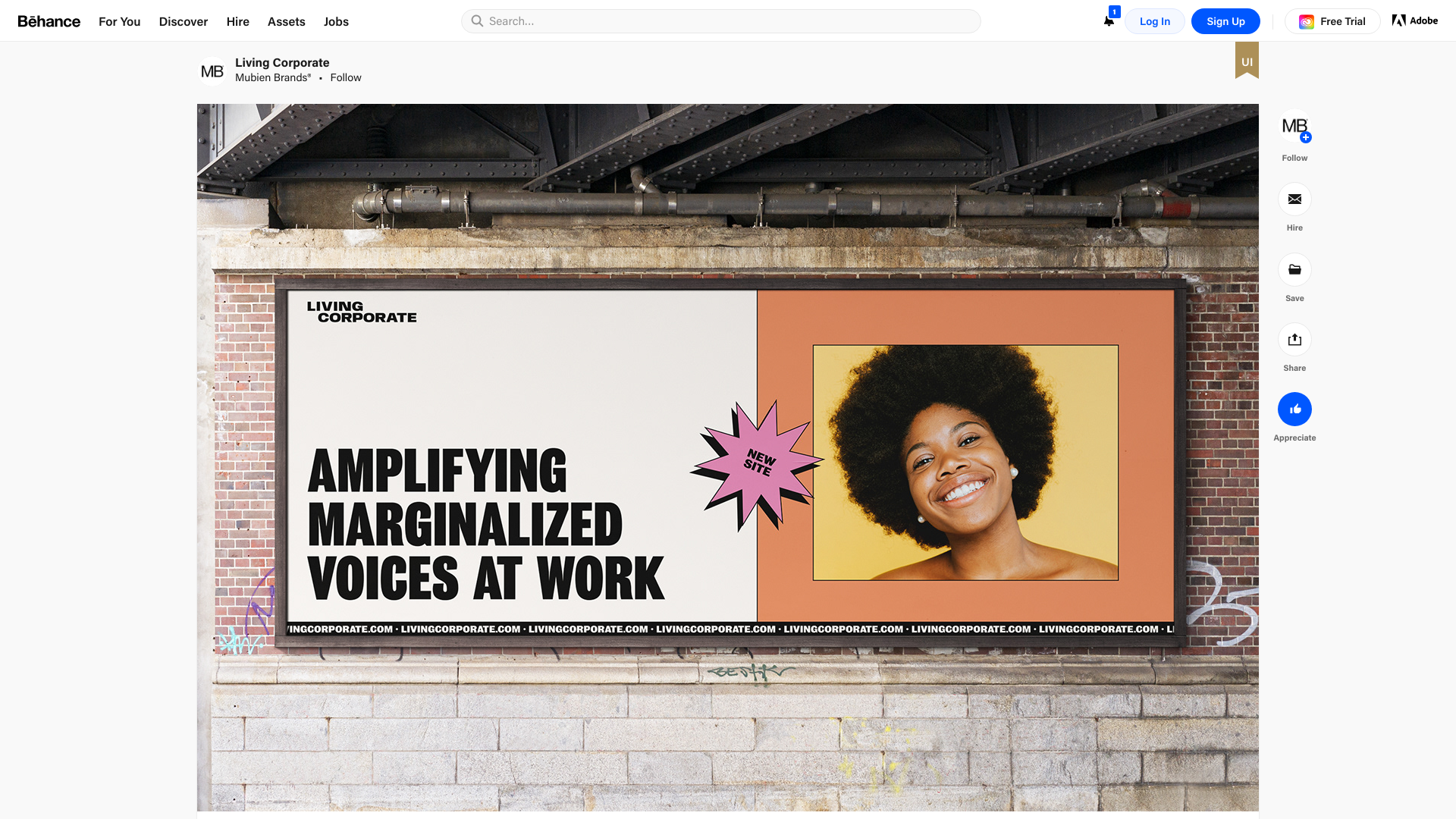Viewport: 1456px width, 819px height.
Task: Follow via the sidebar MB avatar
Action: (x=1294, y=127)
